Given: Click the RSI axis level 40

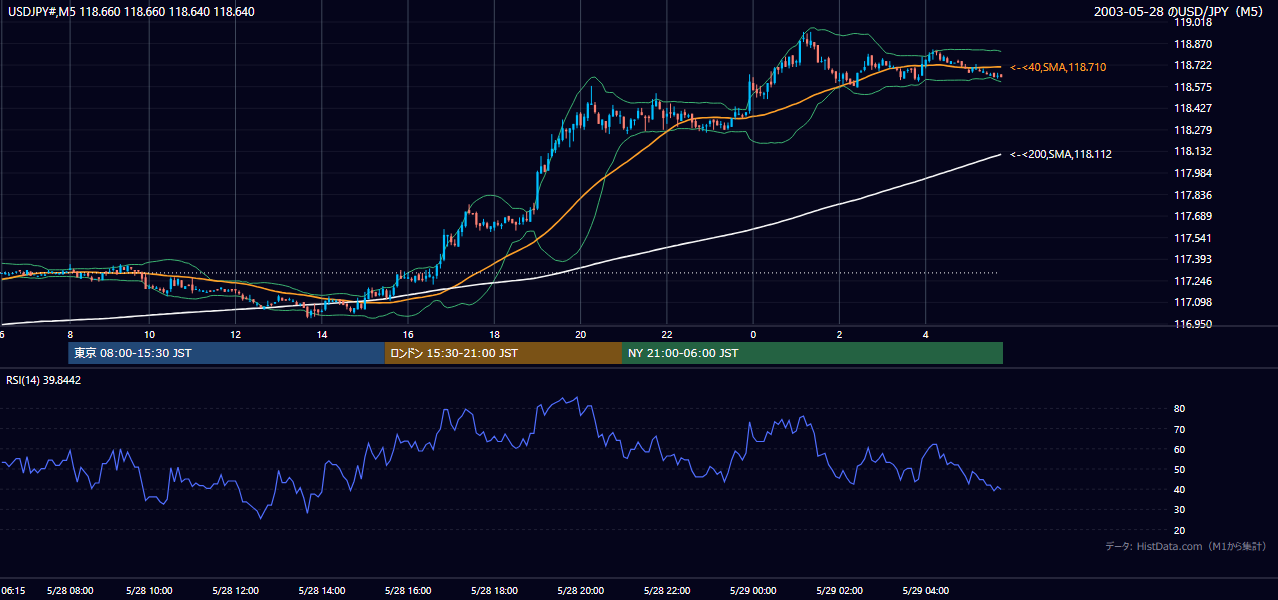Looking at the screenshot, I should click(x=1180, y=489).
